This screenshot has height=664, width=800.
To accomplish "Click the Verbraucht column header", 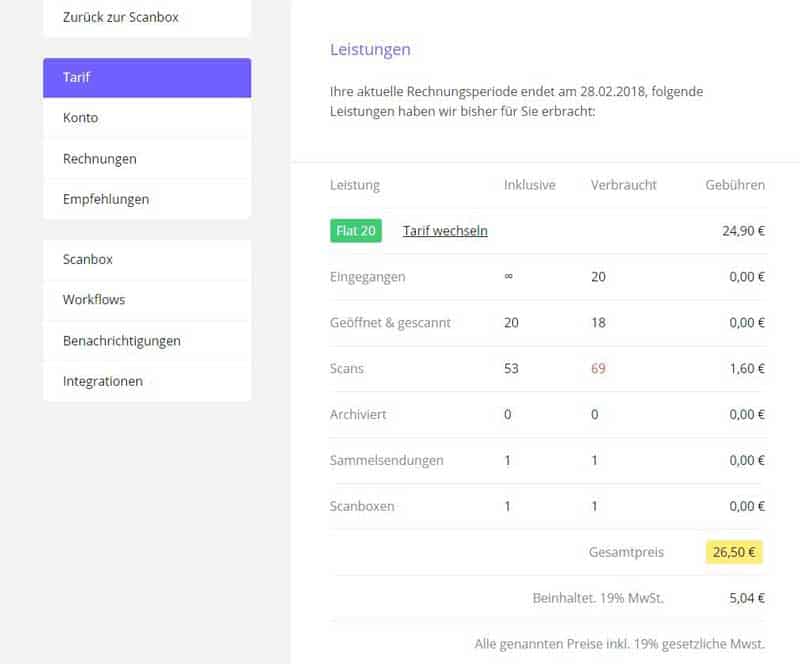I will (623, 185).
